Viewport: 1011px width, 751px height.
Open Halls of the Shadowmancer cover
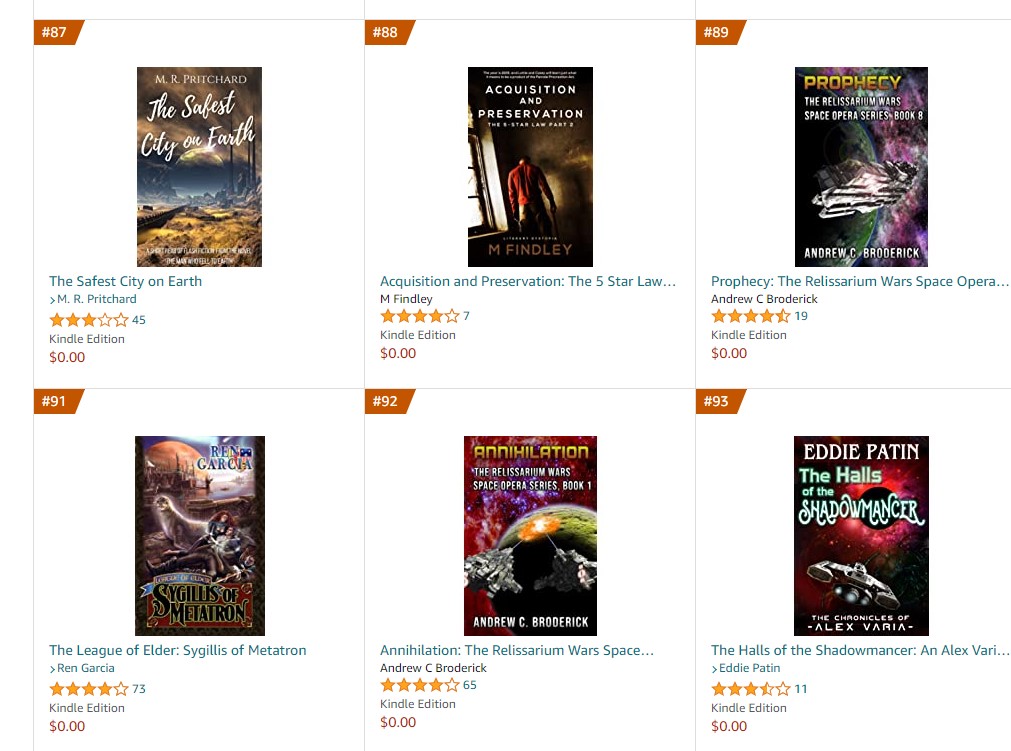(861, 536)
